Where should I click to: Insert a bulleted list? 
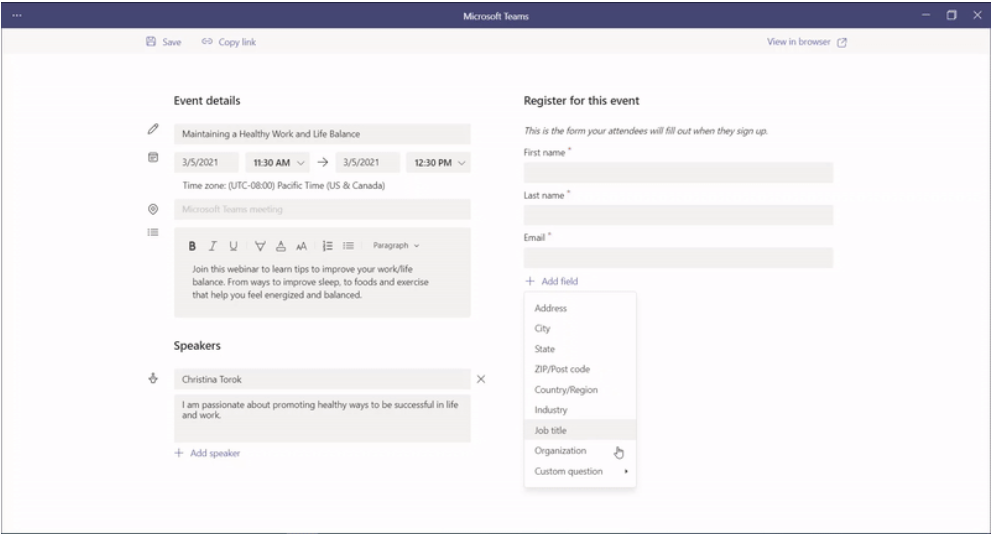pyautogui.click(x=348, y=246)
